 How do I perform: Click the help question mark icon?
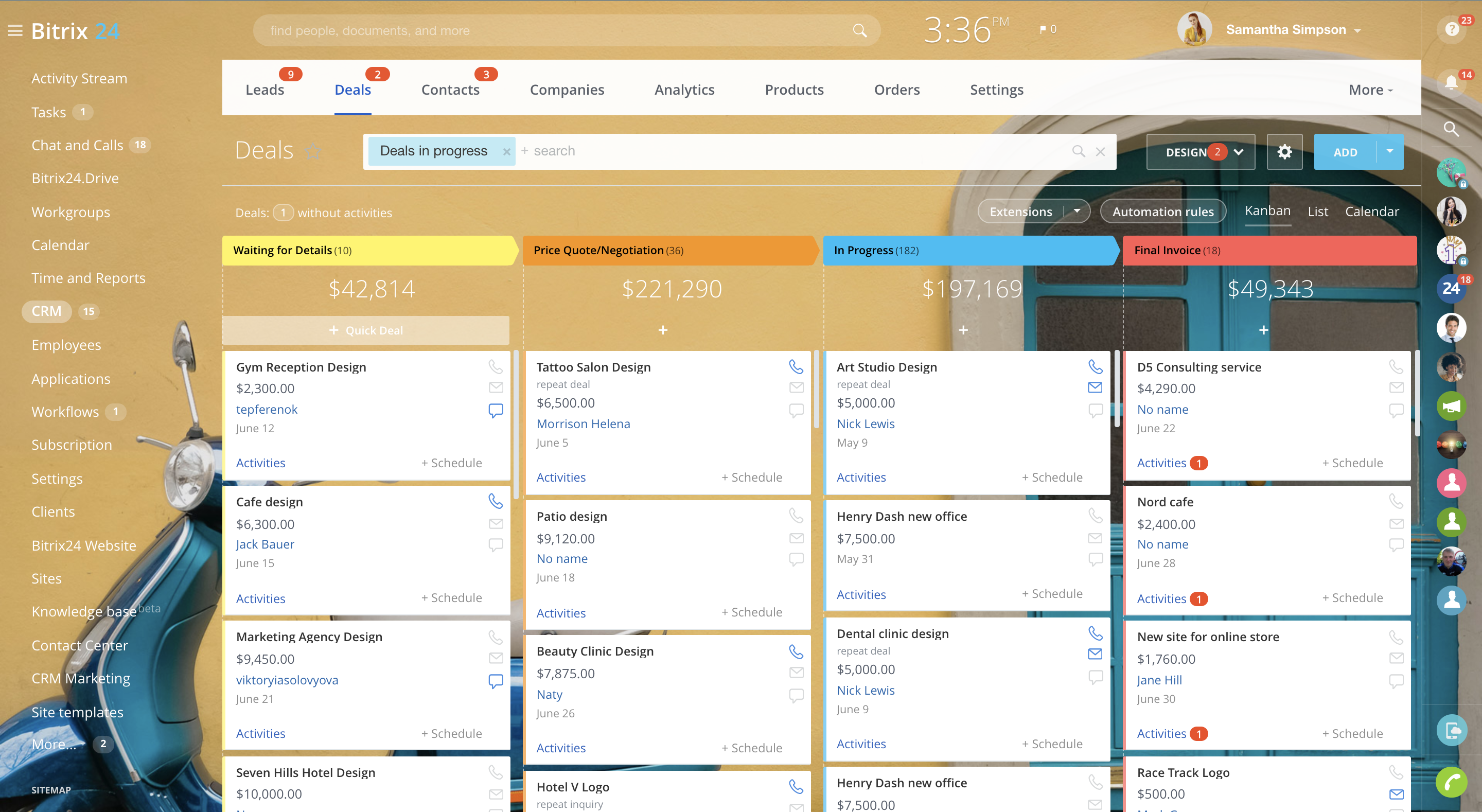click(1452, 29)
